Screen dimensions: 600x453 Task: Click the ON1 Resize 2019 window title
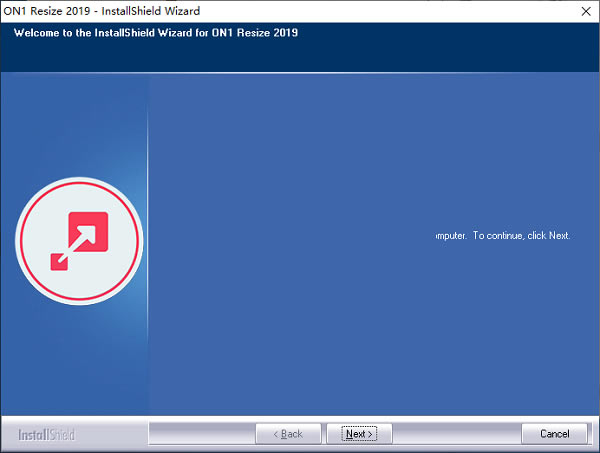pyautogui.click(x=102, y=11)
